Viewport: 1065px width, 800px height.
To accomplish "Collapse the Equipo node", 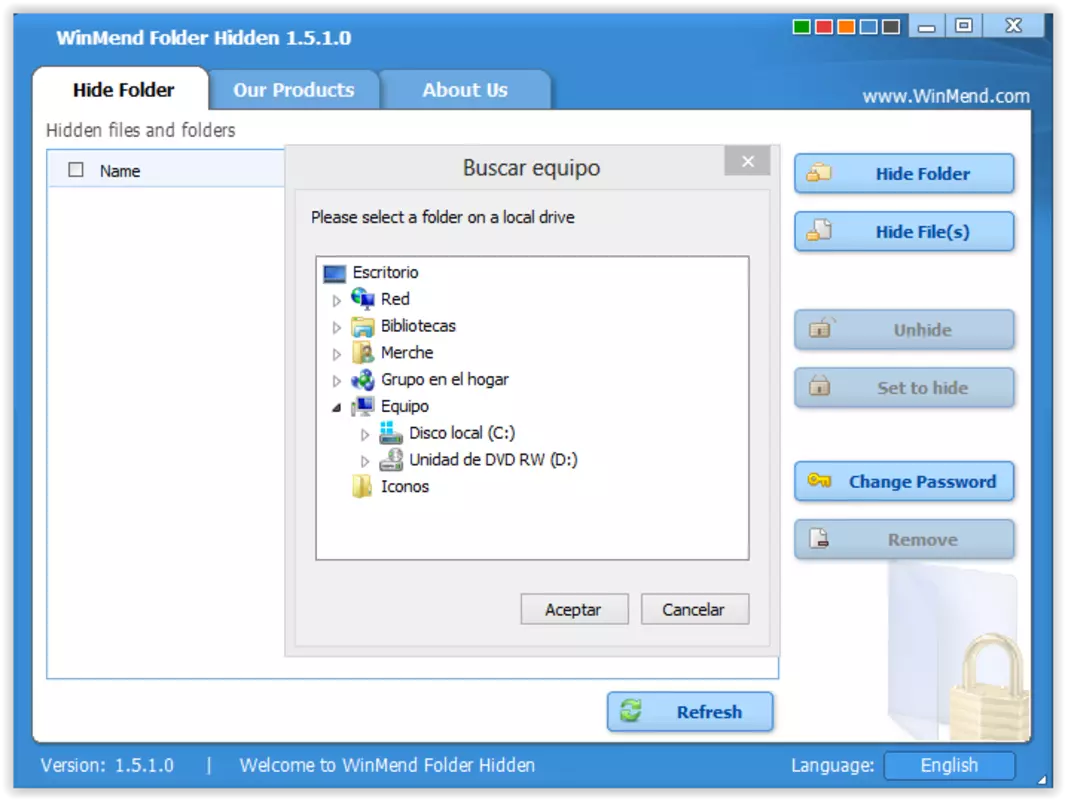I will point(336,407).
